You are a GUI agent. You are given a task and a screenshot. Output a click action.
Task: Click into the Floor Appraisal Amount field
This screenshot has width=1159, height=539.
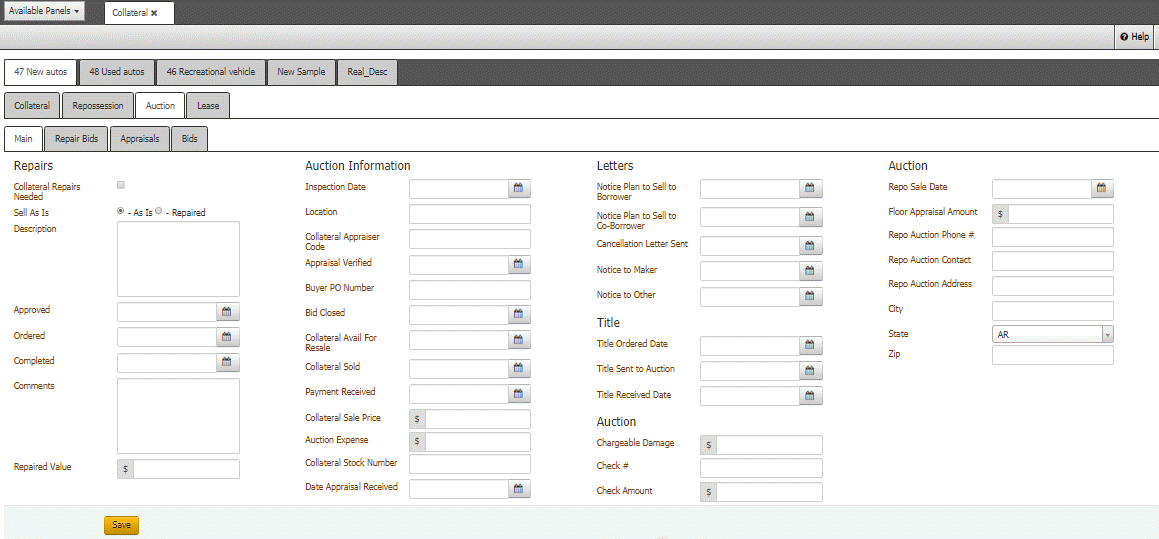(1060, 214)
